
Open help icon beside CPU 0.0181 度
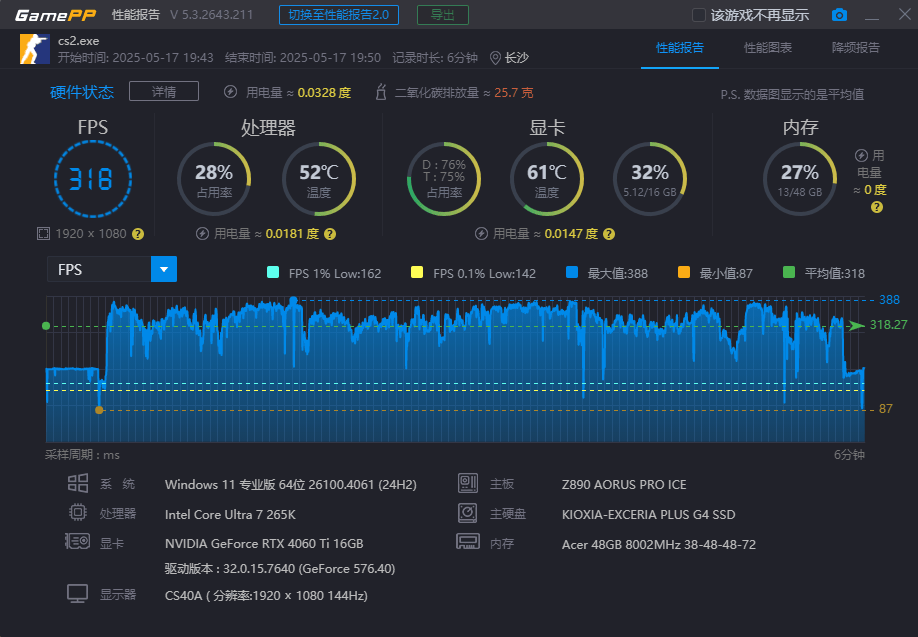click(x=330, y=234)
